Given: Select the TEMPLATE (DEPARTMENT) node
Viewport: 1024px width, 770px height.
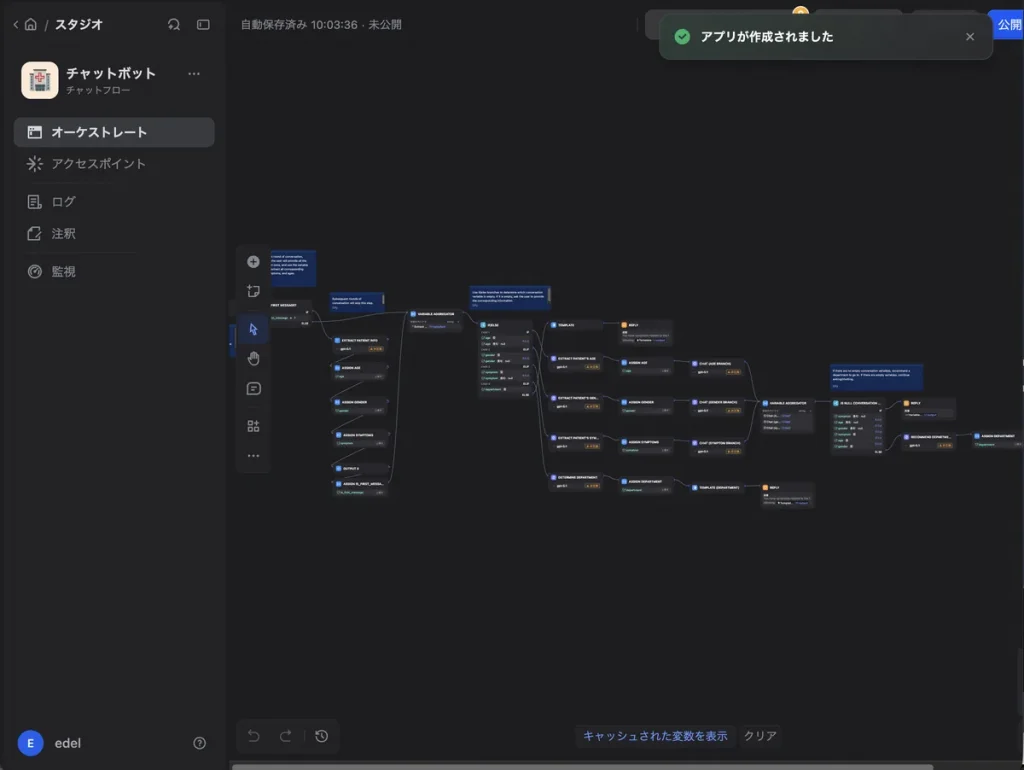Looking at the screenshot, I should (717, 487).
